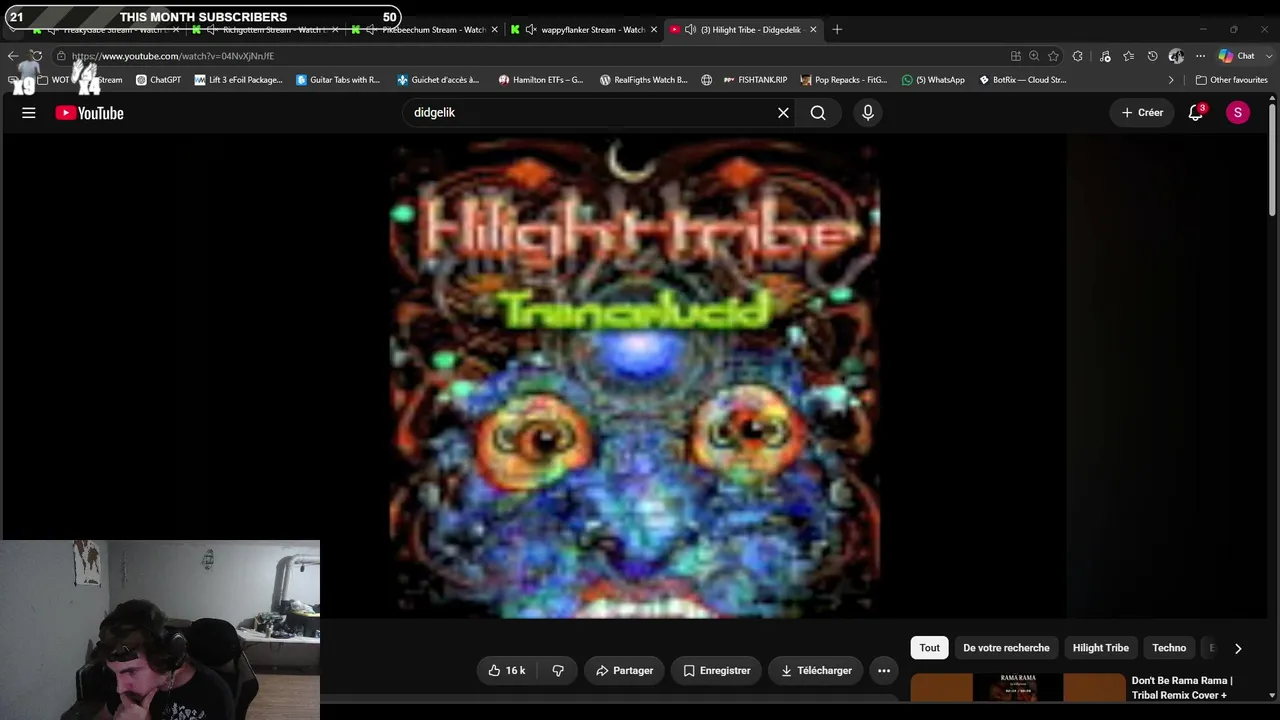The image size is (1280, 720).
Task: Open YouTube notifications bell
Action: tap(1195, 113)
